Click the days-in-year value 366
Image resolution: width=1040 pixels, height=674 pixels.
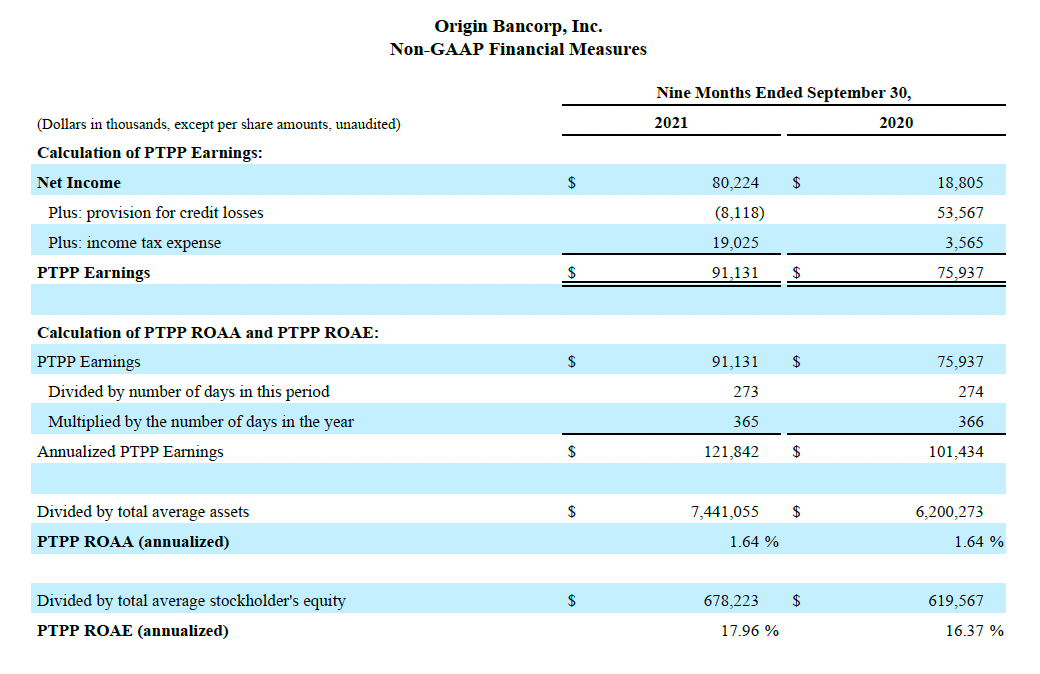[970, 422]
